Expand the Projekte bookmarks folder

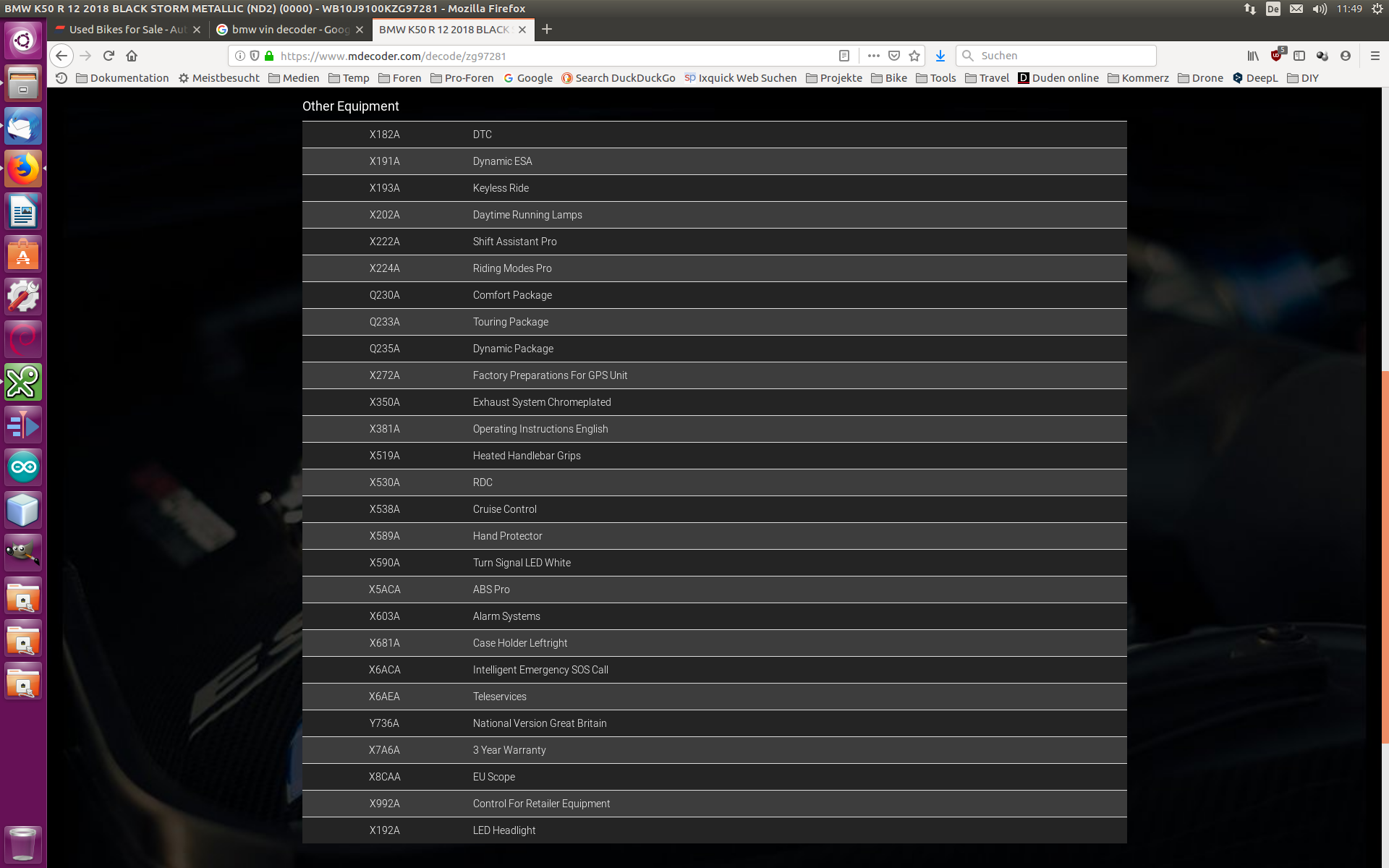[834, 78]
